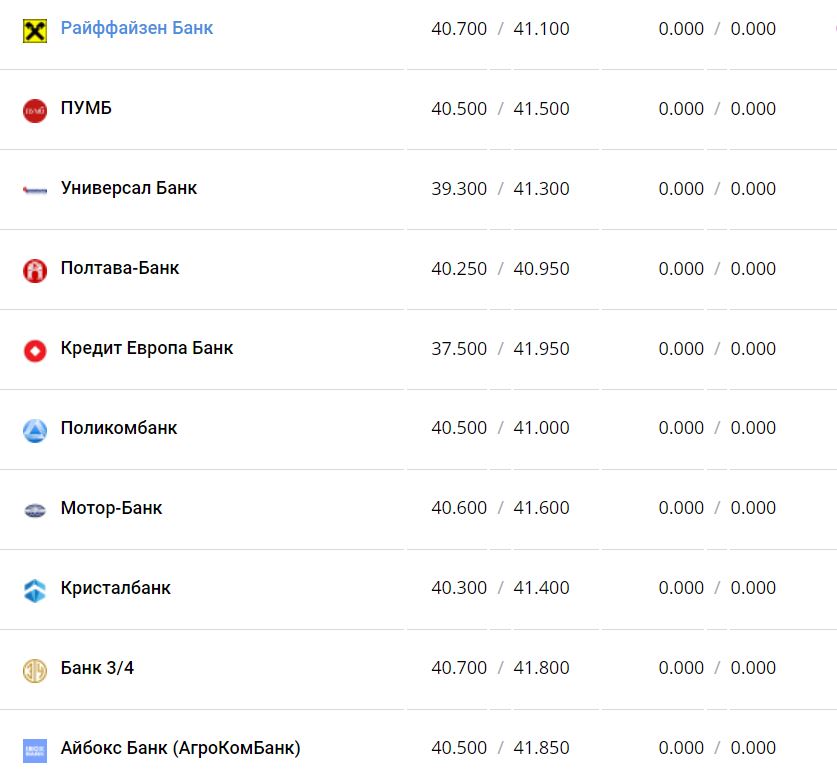Click the Кристалбанк logo icon

35,590
